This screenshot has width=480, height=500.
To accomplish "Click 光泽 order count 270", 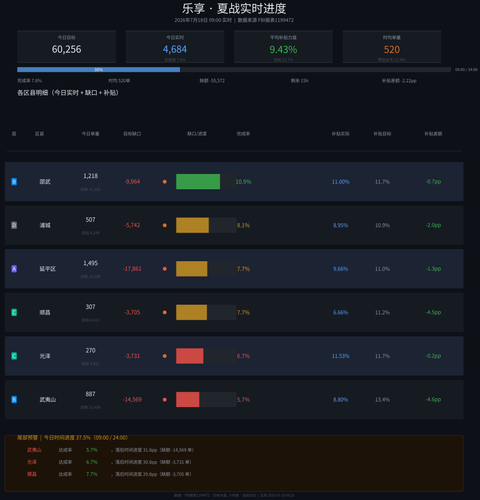I will (x=90, y=350).
